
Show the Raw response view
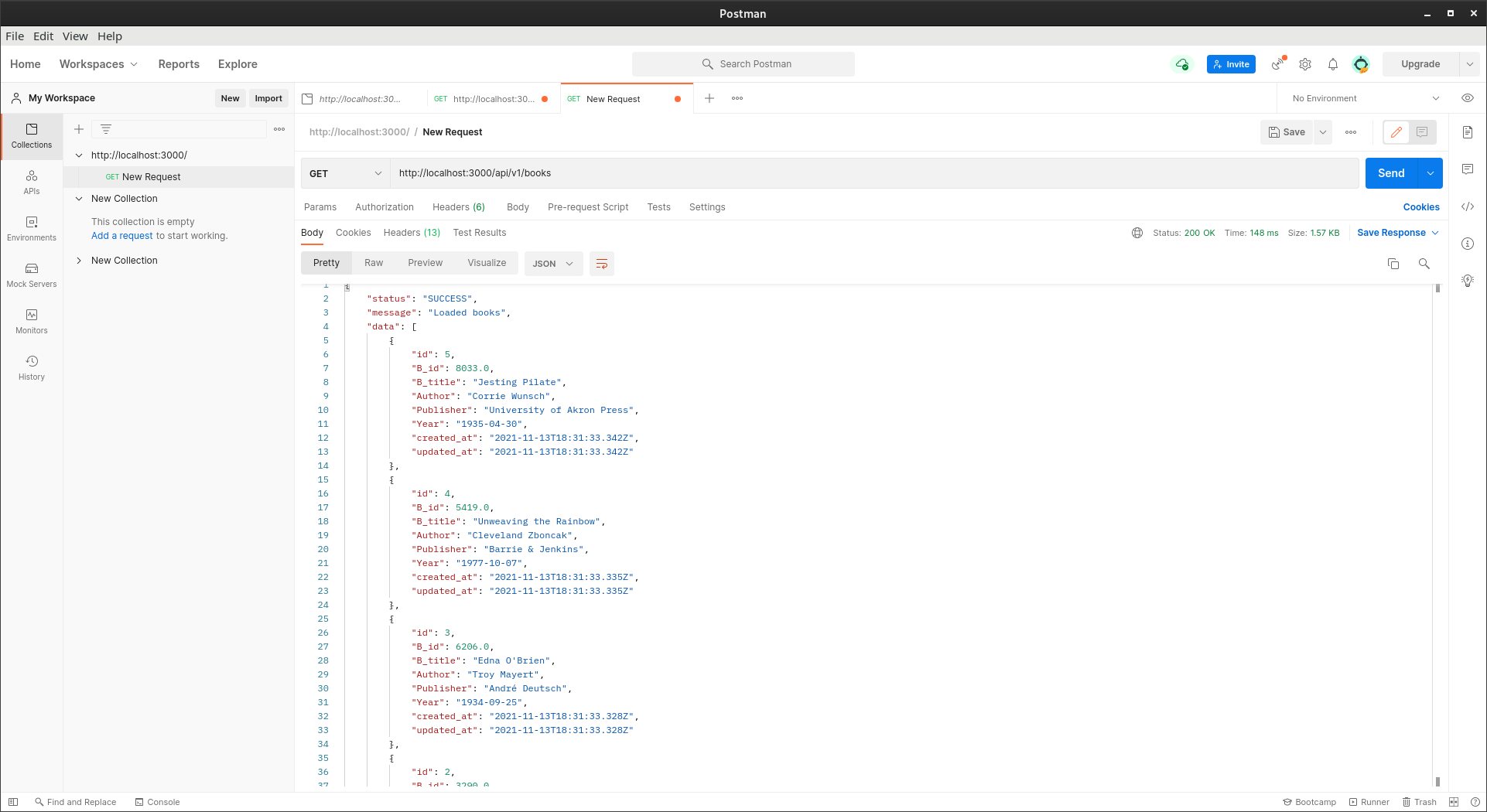click(374, 263)
